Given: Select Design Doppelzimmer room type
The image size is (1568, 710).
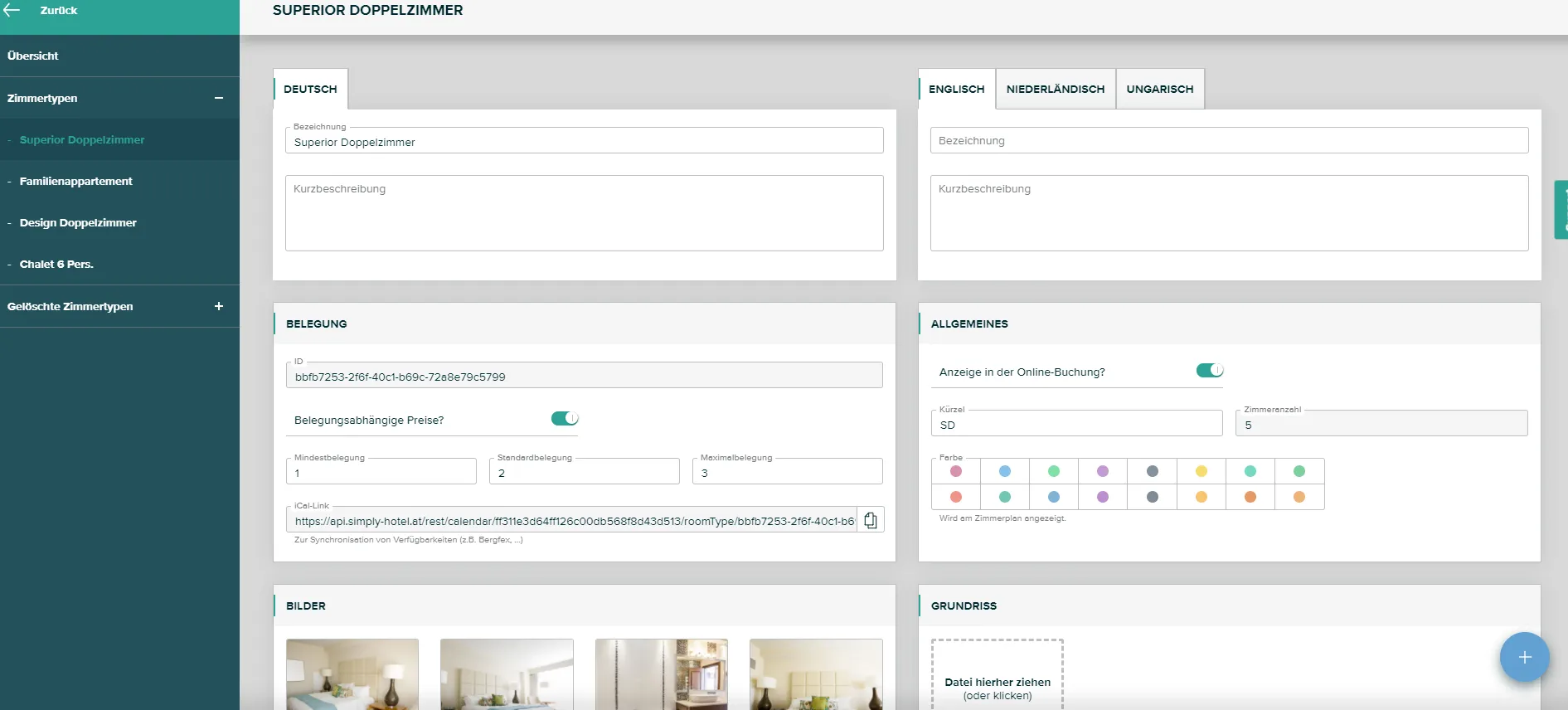Looking at the screenshot, I should pyautogui.click(x=119, y=222).
